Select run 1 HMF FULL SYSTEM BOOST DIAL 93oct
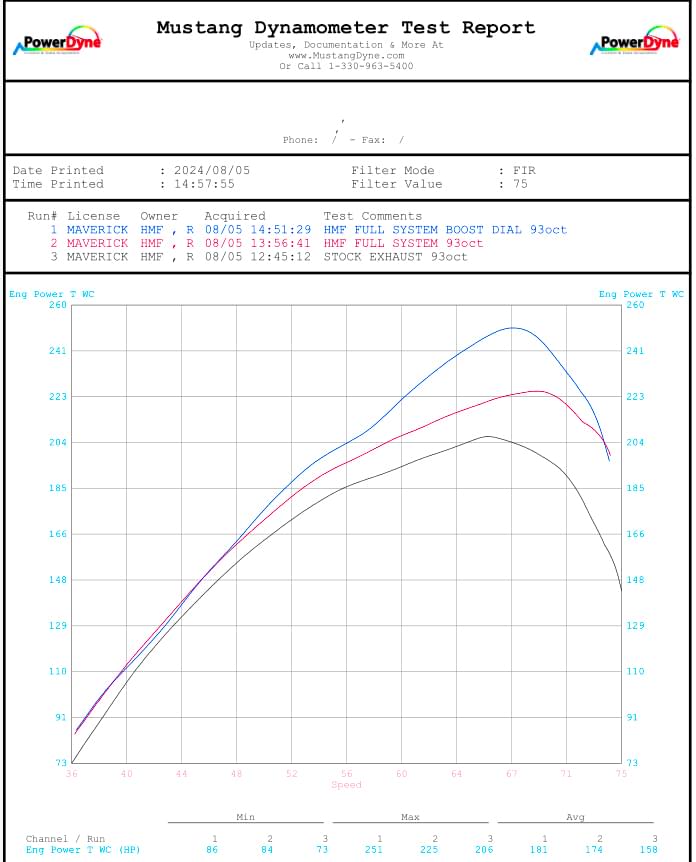Screen dimensions: 696x862 pos(445,230)
